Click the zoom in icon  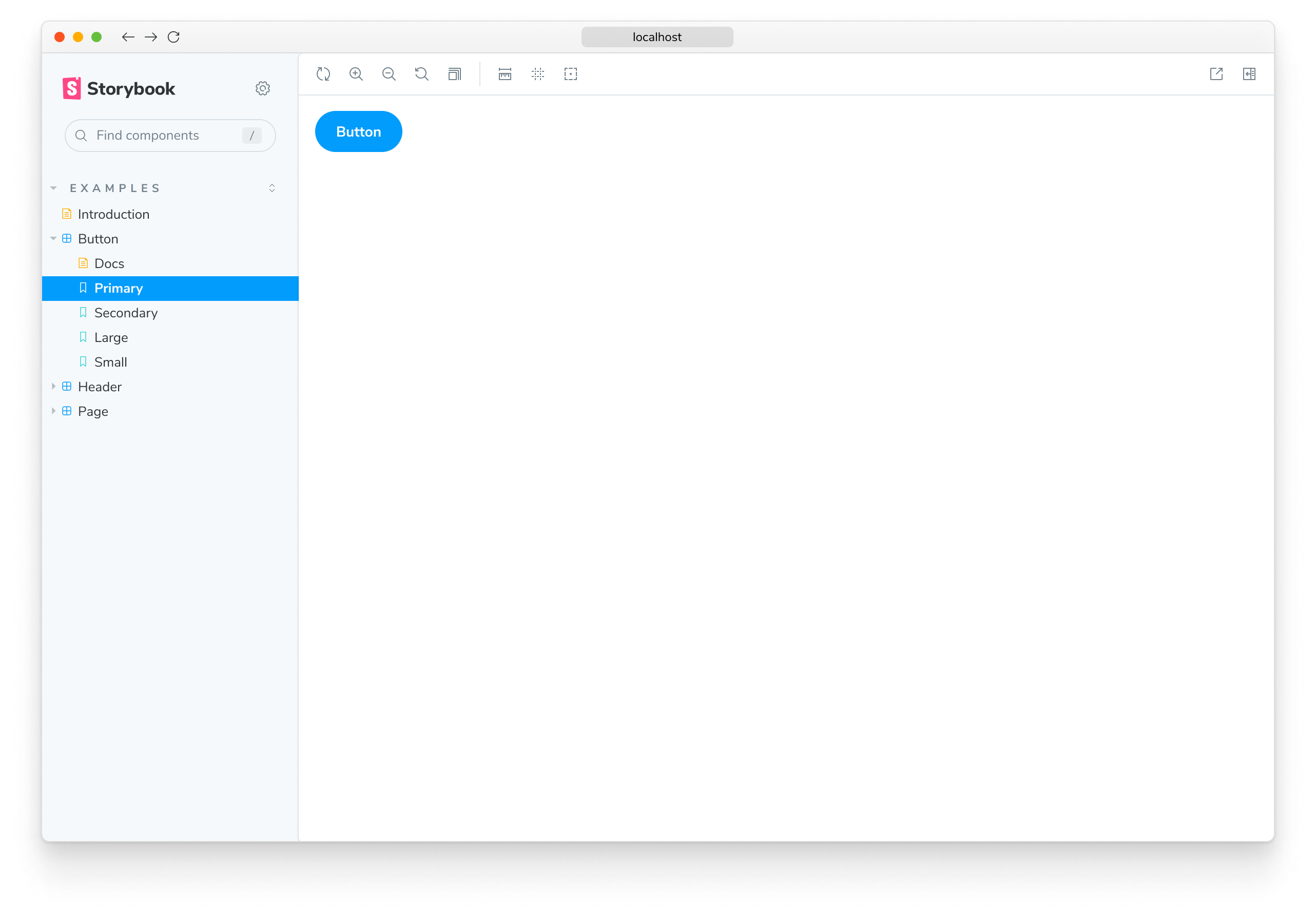[x=357, y=74]
